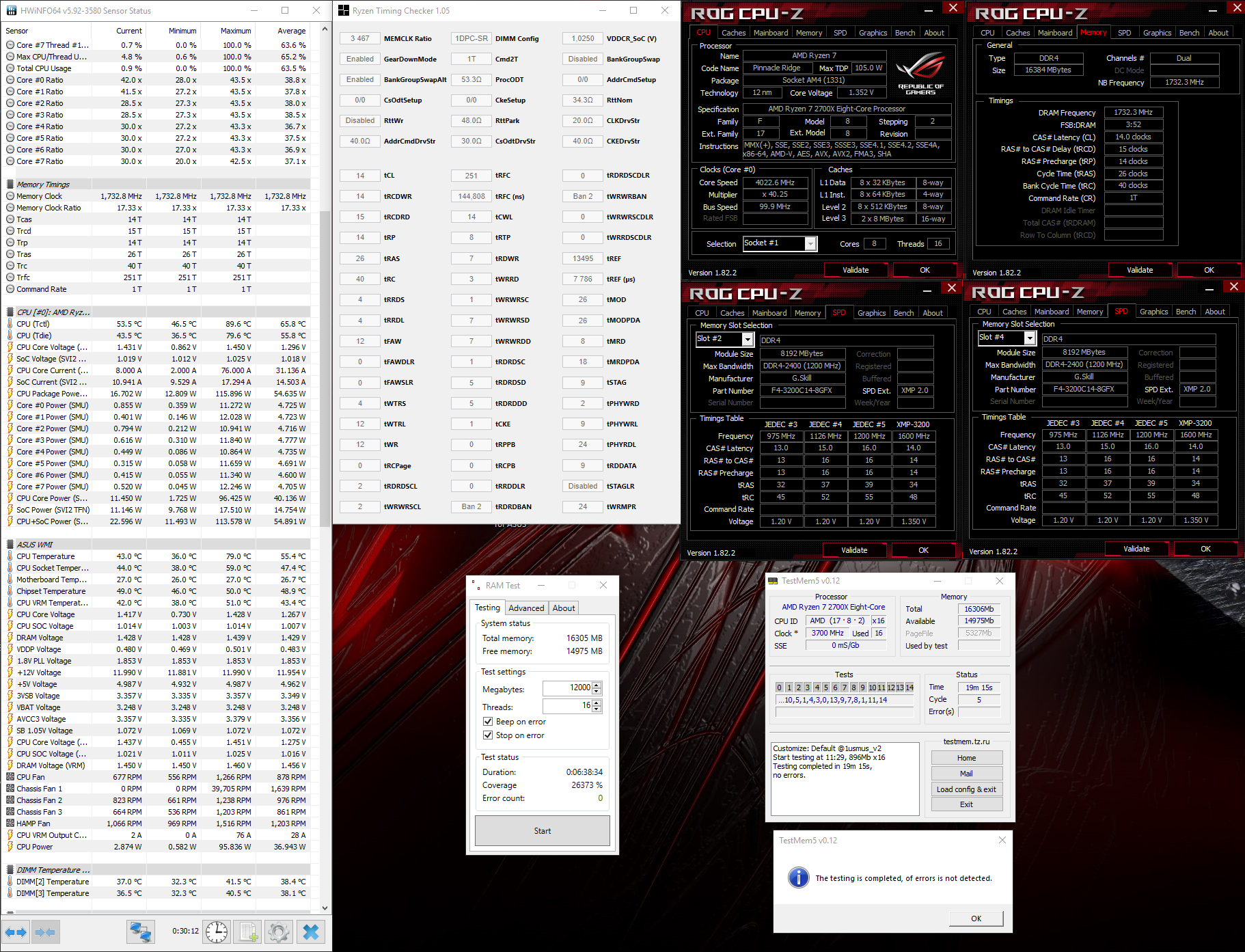1245x952 pixels.
Task: Click the RAM Test title bar icon
Action: pyautogui.click(x=475, y=586)
